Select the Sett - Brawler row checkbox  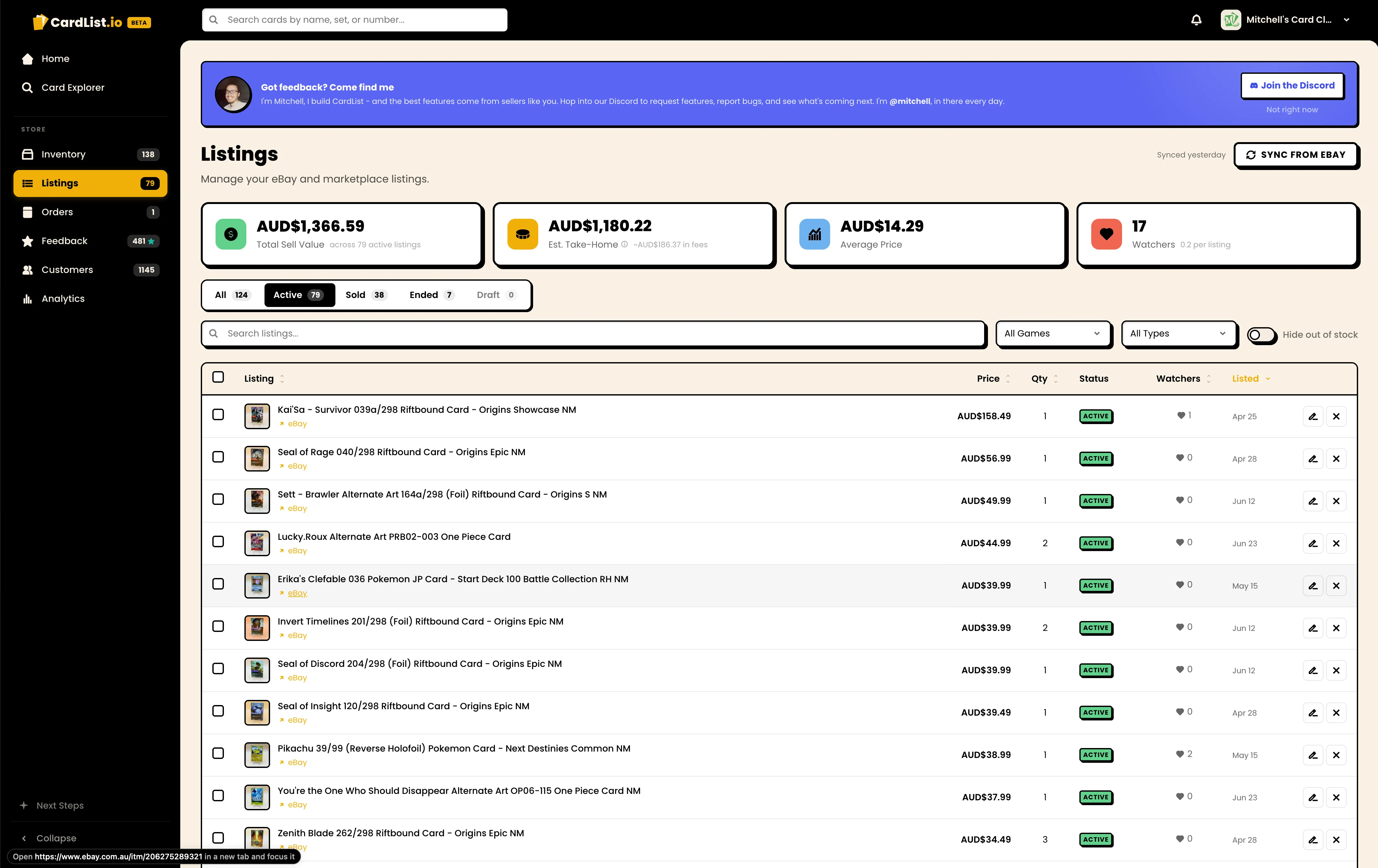[218, 499]
